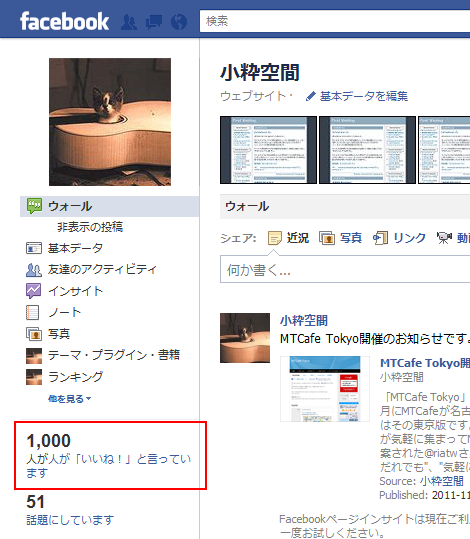The width and height of the screenshot is (470, 539).
Task: Open ノート sidebar item
Action: [64, 312]
